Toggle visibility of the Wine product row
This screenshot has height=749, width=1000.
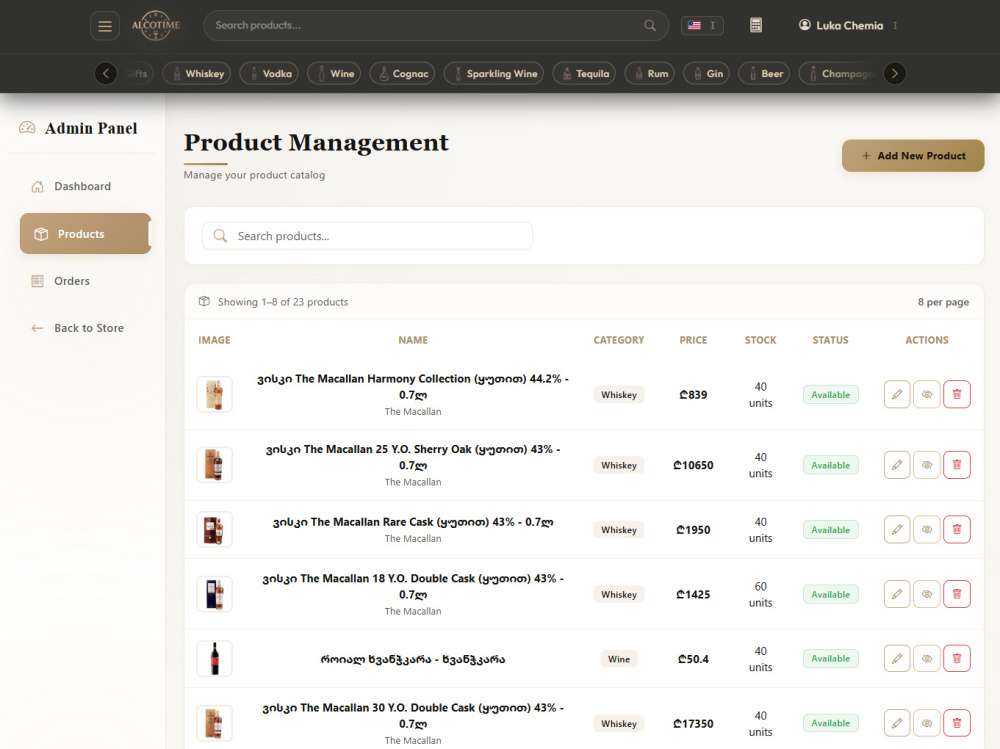[927, 658]
